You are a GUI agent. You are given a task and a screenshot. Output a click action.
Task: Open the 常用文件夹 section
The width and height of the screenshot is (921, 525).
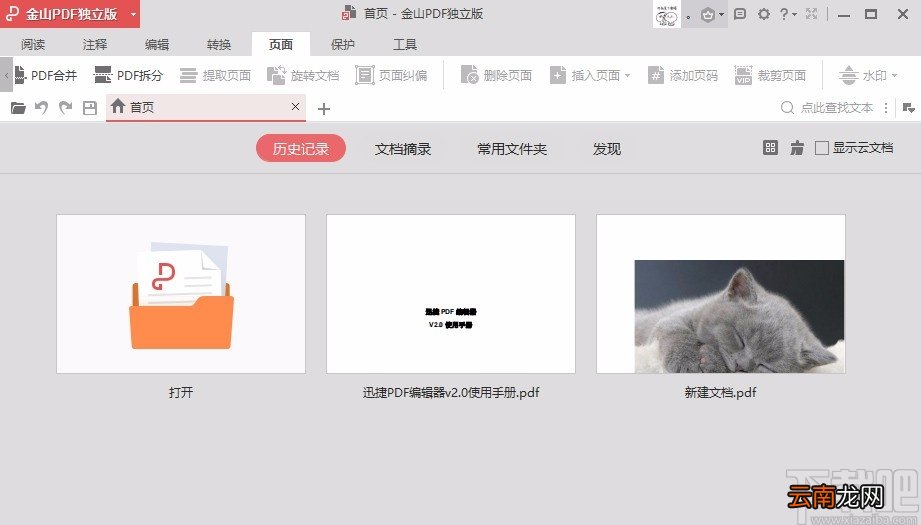(512, 149)
